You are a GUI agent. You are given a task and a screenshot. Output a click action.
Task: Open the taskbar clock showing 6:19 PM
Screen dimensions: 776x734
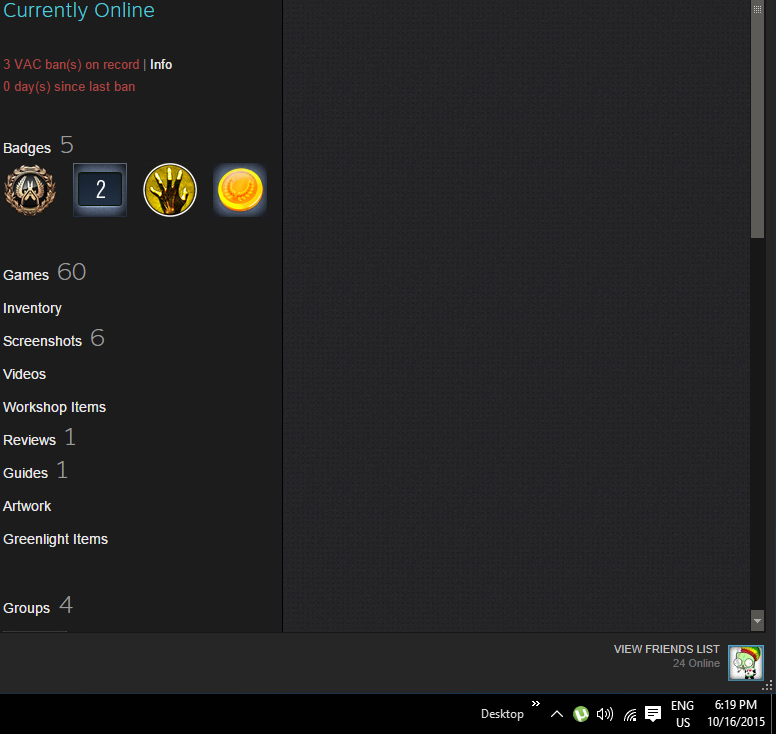coord(736,713)
